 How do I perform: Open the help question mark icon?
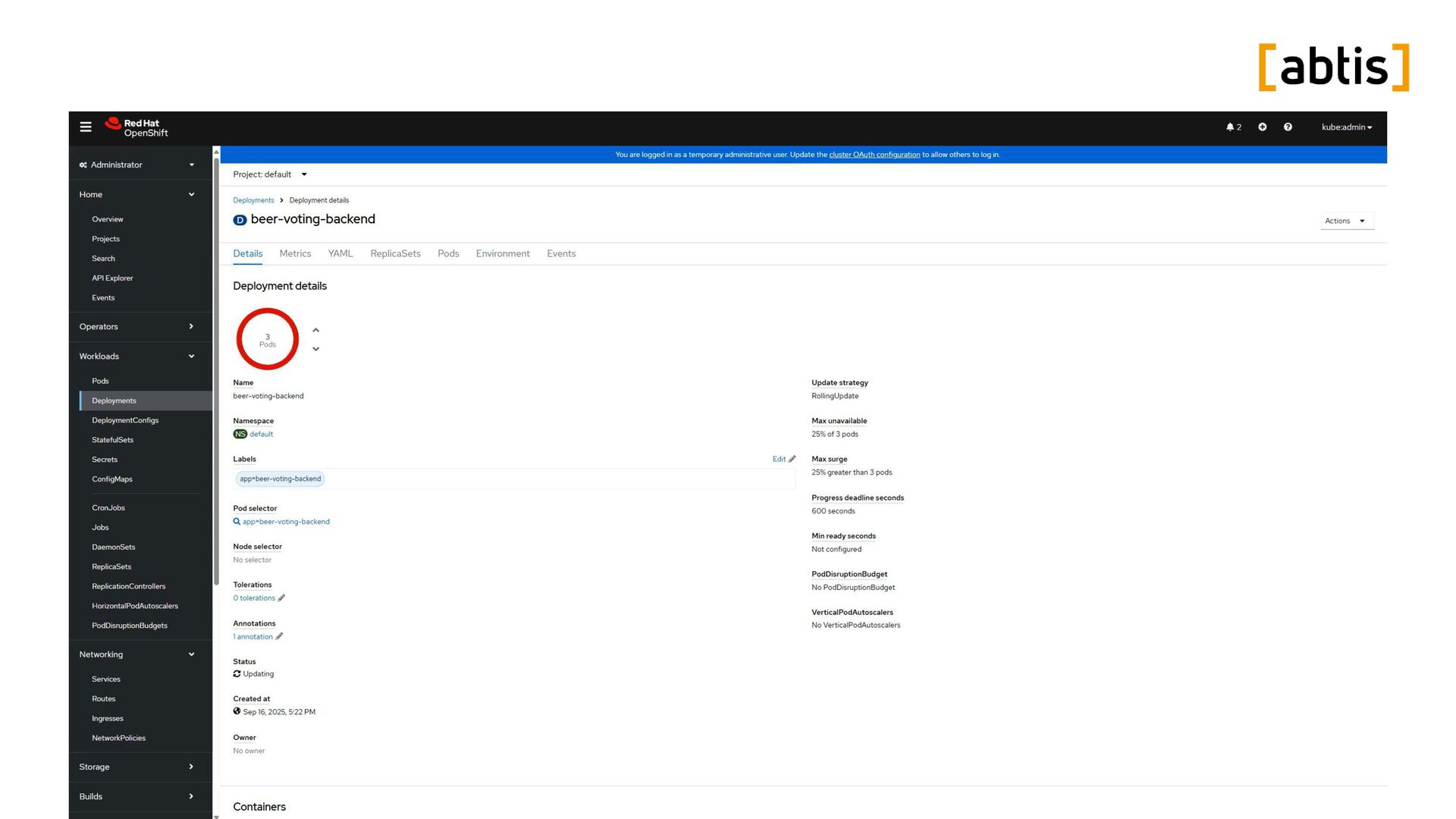pyautogui.click(x=1288, y=127)
